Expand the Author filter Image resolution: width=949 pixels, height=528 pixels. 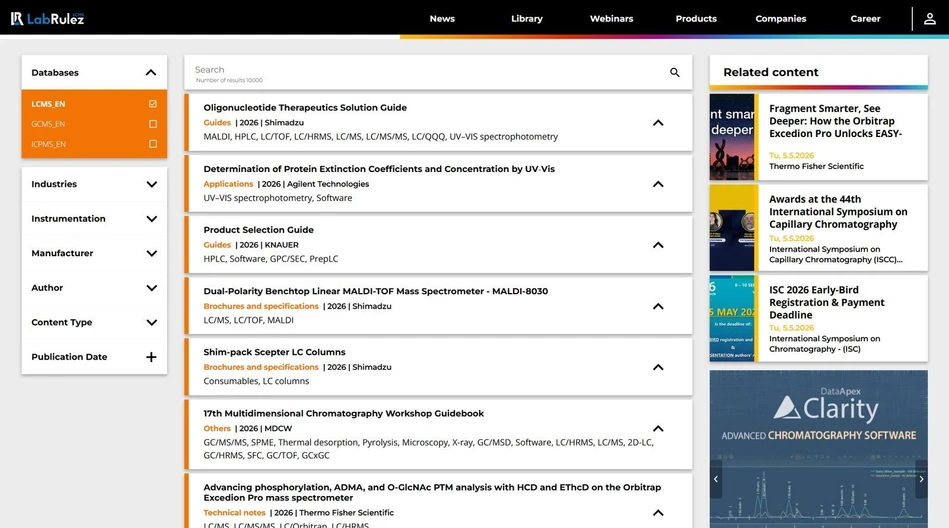(x=151, y=288)
